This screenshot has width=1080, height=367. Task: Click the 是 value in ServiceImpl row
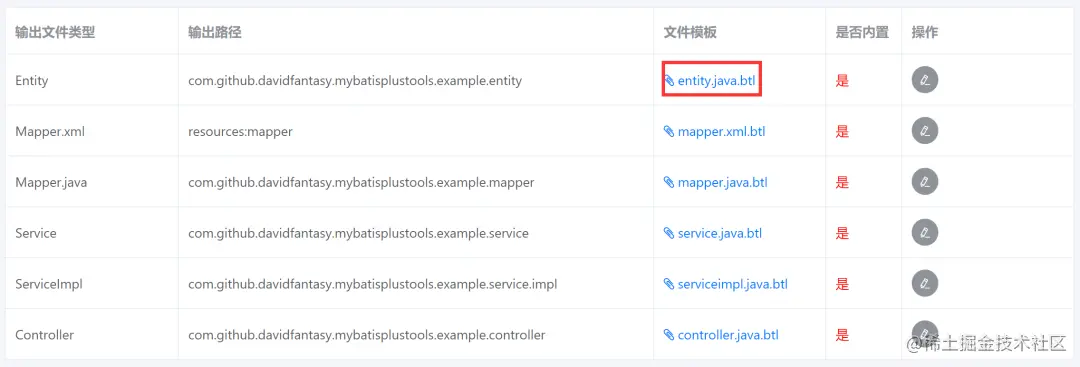(842, 284)
